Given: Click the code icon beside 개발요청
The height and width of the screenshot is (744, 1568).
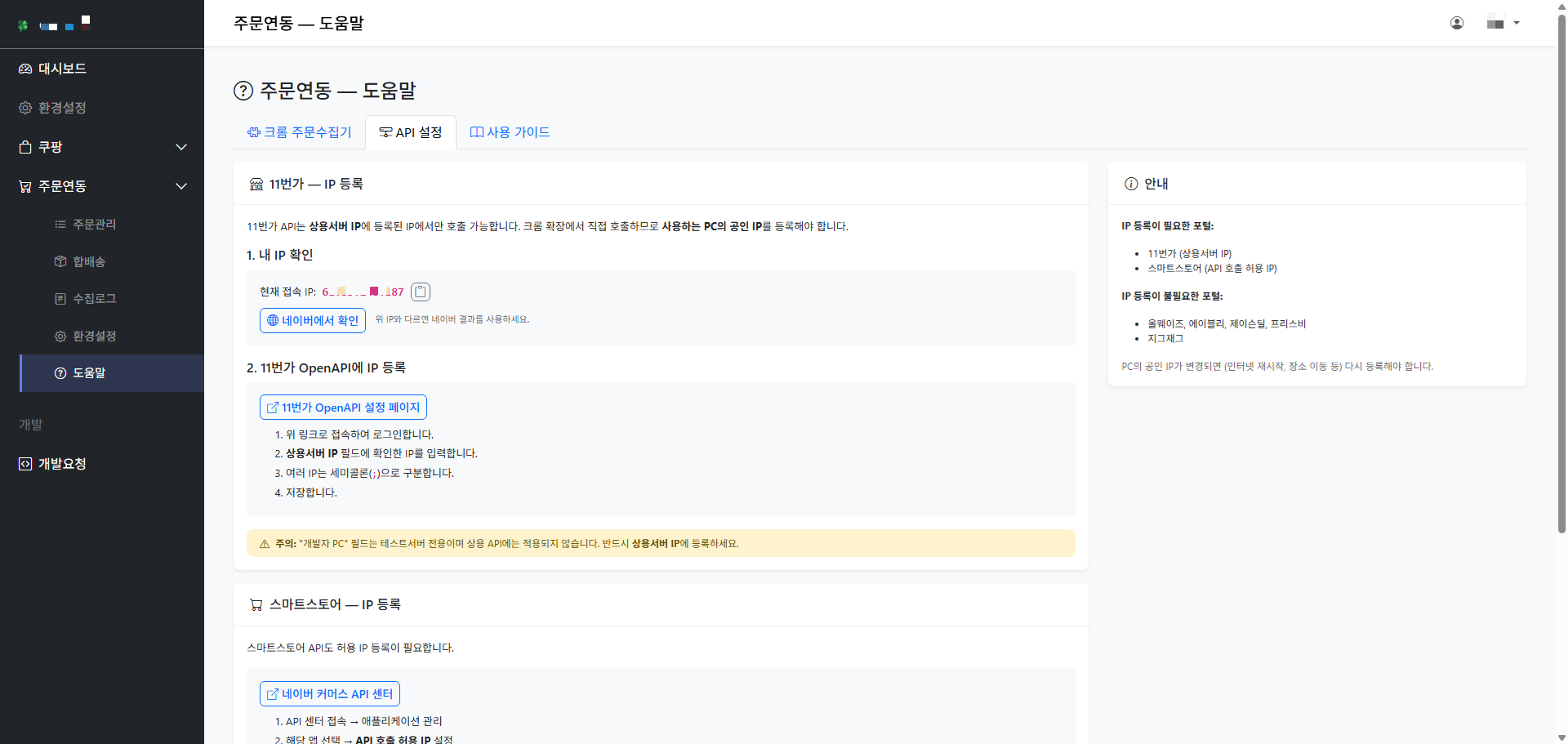Looking at the screenshot, I should pyautogui.click(x=25, y=464).
